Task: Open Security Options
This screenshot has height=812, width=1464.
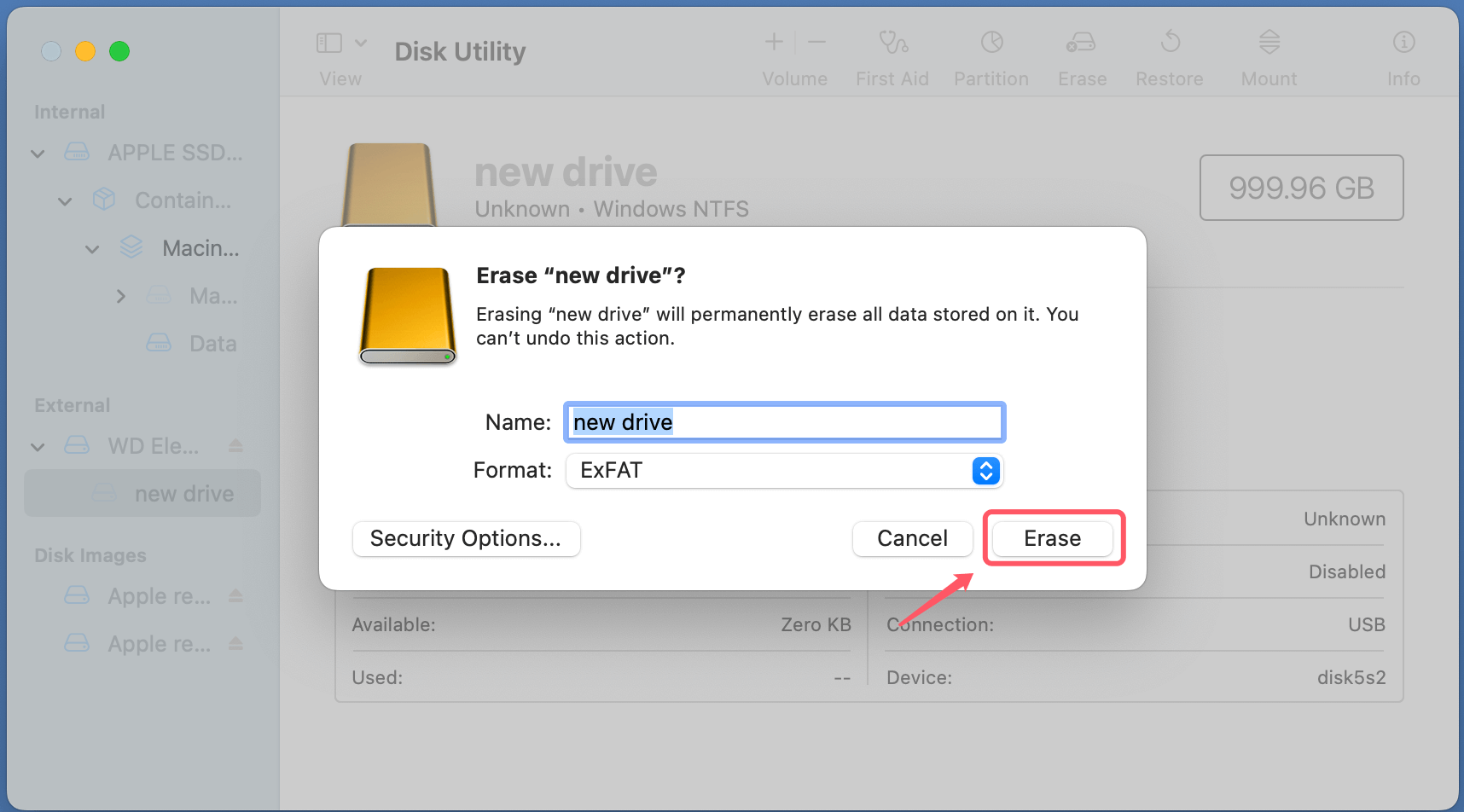Action: click(x=466, y=538)
